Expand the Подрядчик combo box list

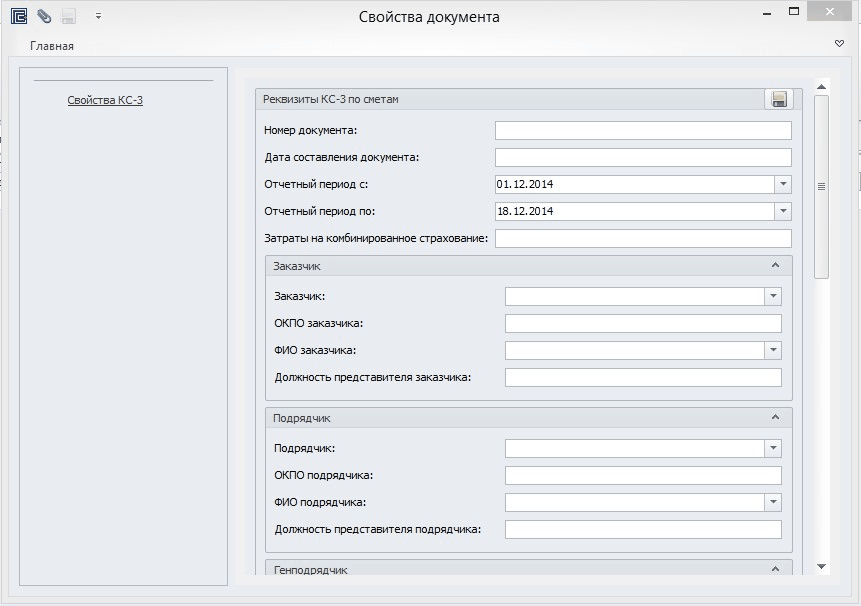[x=772, y=449]
